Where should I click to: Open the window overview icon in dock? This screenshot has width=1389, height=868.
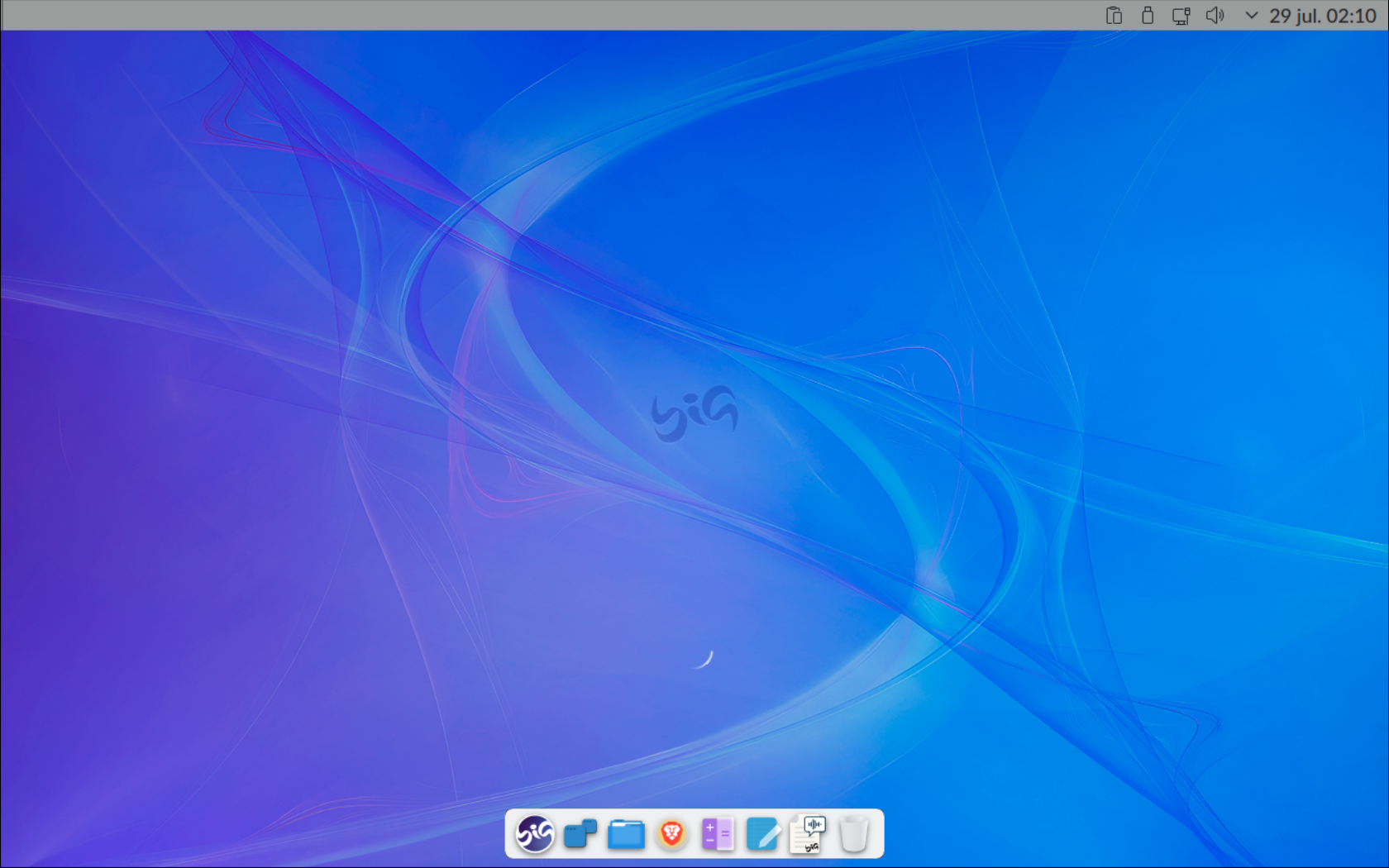click(x=580, y=833)
